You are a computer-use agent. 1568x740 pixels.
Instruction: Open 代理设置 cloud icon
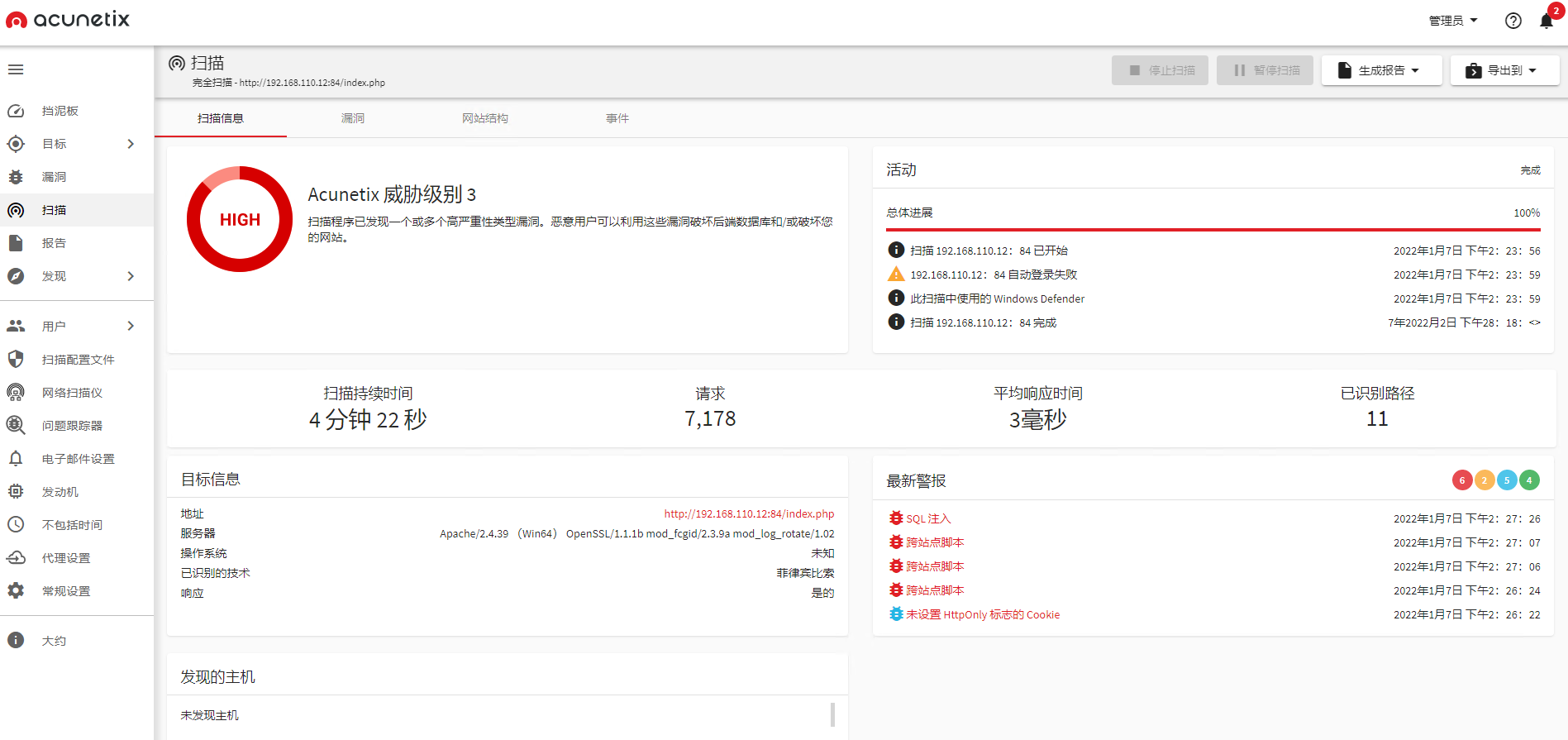[16, 557]
